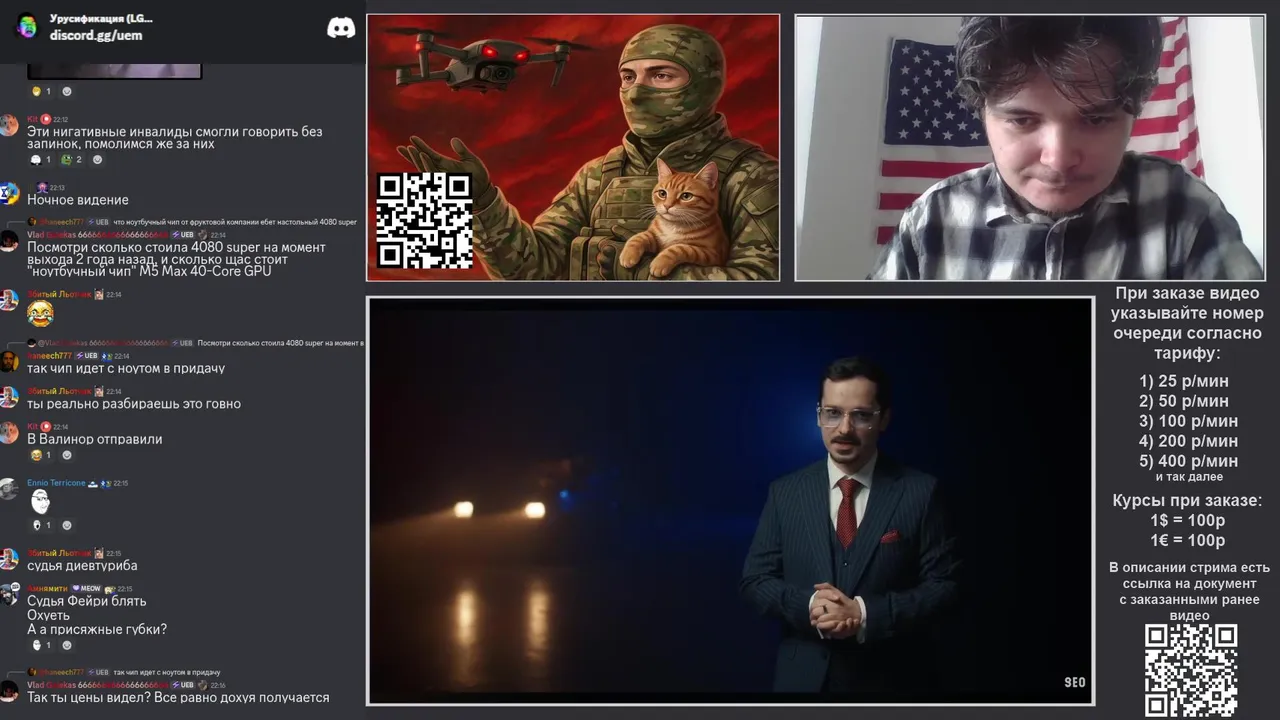Screen dimensions: 1280x720
Task: Click the 22:15 timestamp beside Ennio Terricone
Action: (x=120, y=483)
